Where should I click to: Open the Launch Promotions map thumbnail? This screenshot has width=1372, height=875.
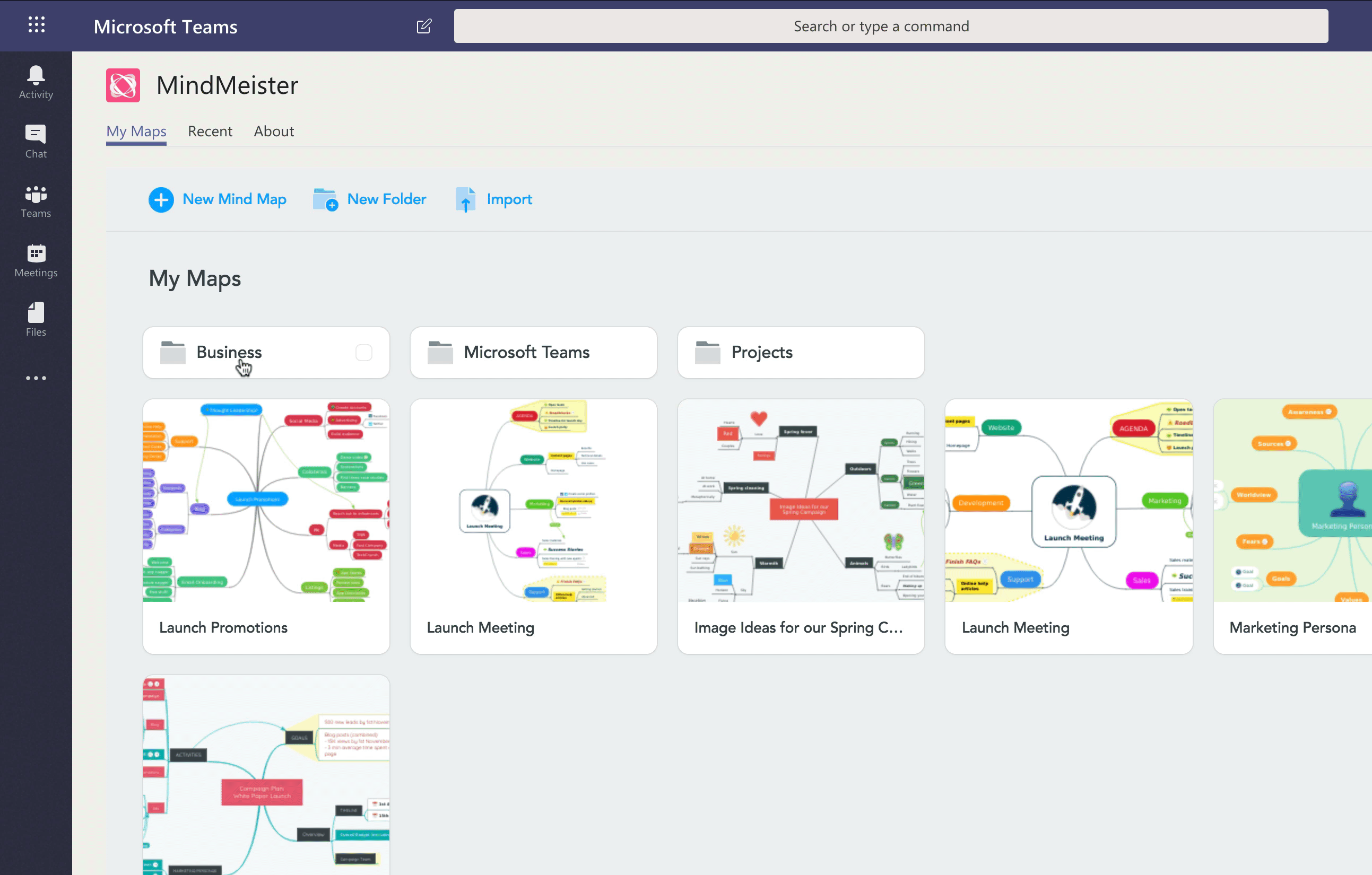[266, 501]
